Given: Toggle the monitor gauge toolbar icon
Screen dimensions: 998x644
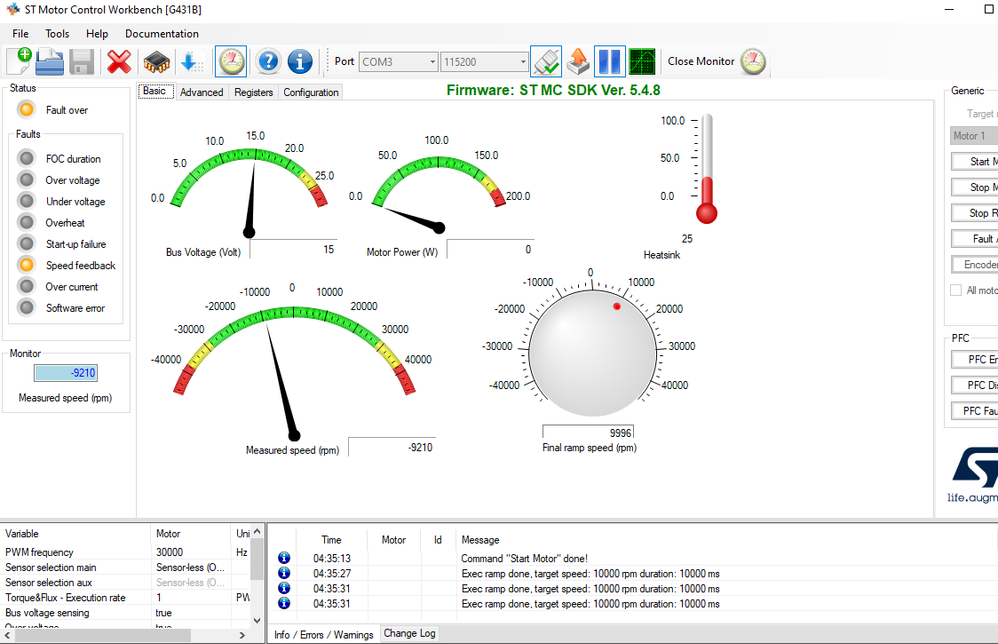Looking at the screenshot, I should pos(231,62).
